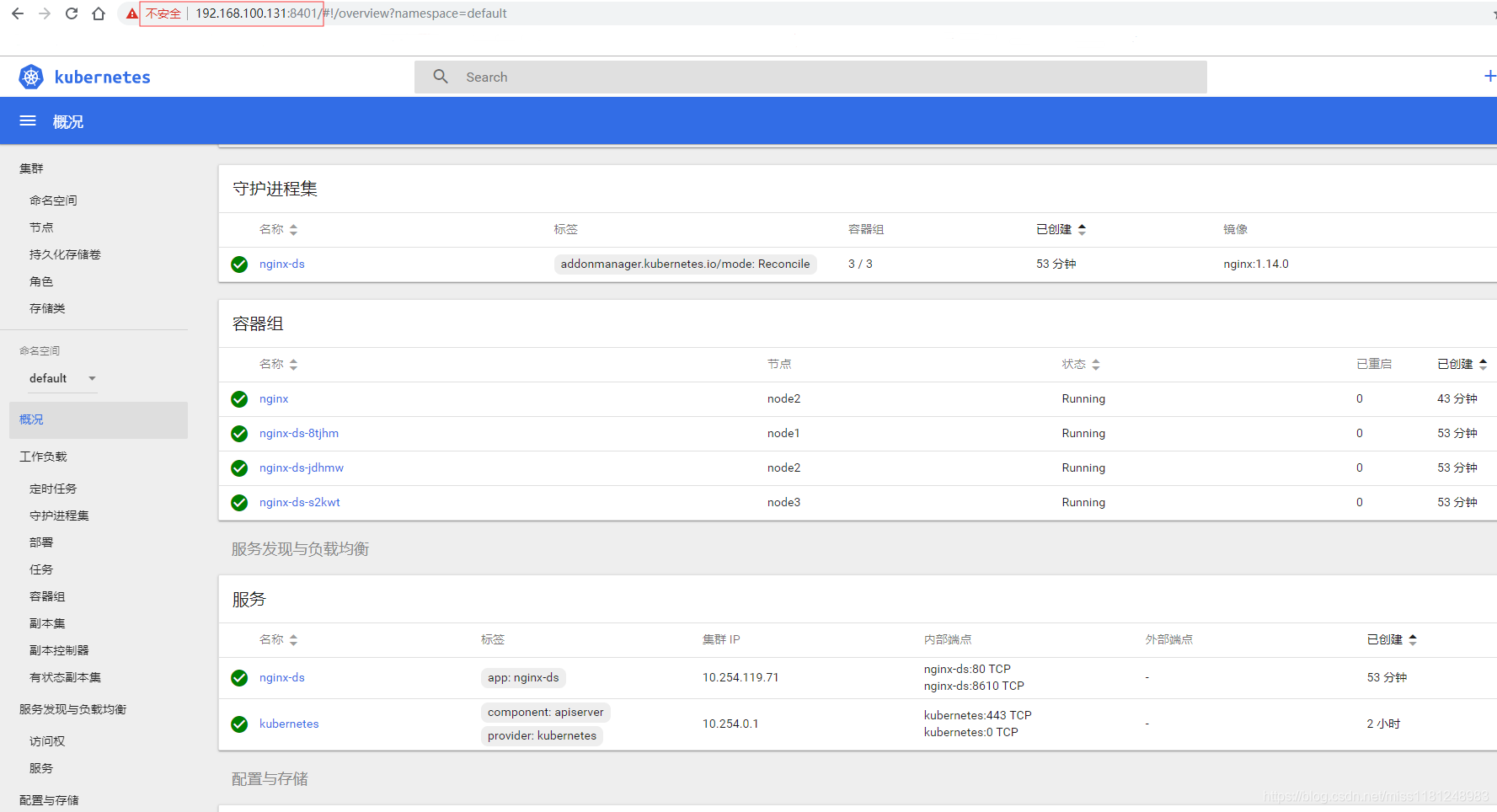Screen dimensions: 1497x812
Task: Sort pods by 状态 column
Action: tap(1081, 364)
